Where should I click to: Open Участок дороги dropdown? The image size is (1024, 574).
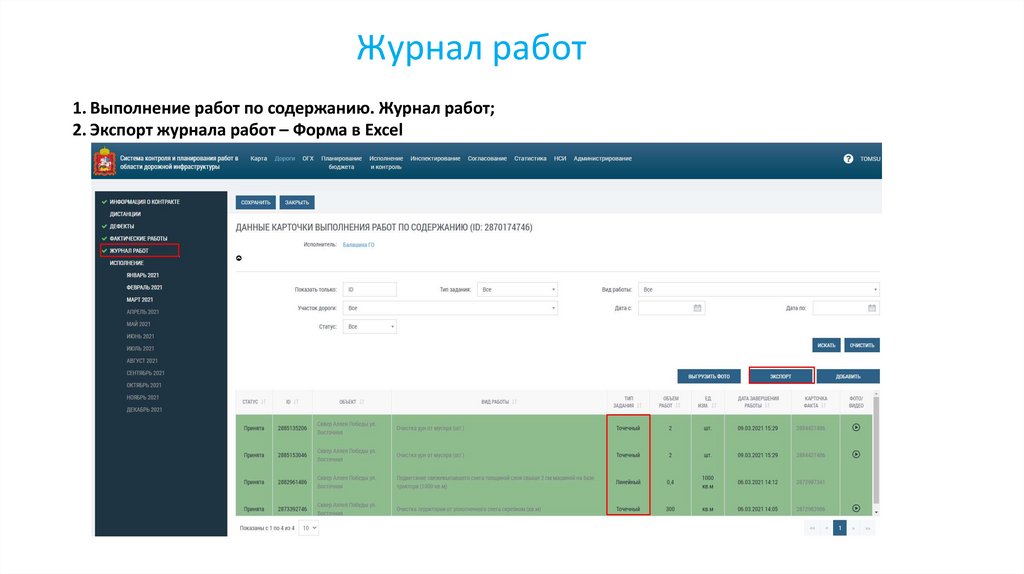[x=450, y=308]
